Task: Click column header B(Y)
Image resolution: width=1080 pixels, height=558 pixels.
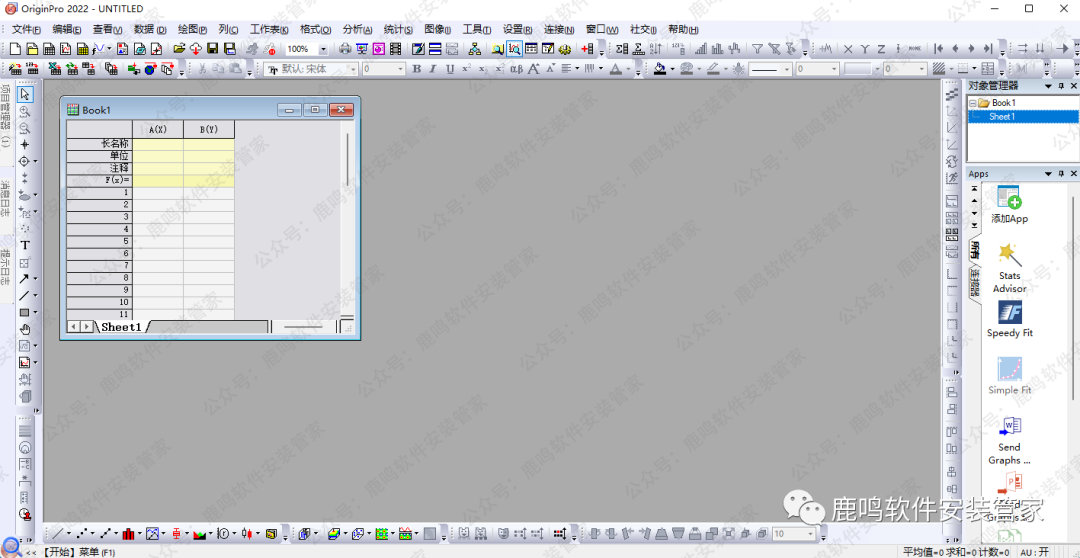Action: click(209, 129)
